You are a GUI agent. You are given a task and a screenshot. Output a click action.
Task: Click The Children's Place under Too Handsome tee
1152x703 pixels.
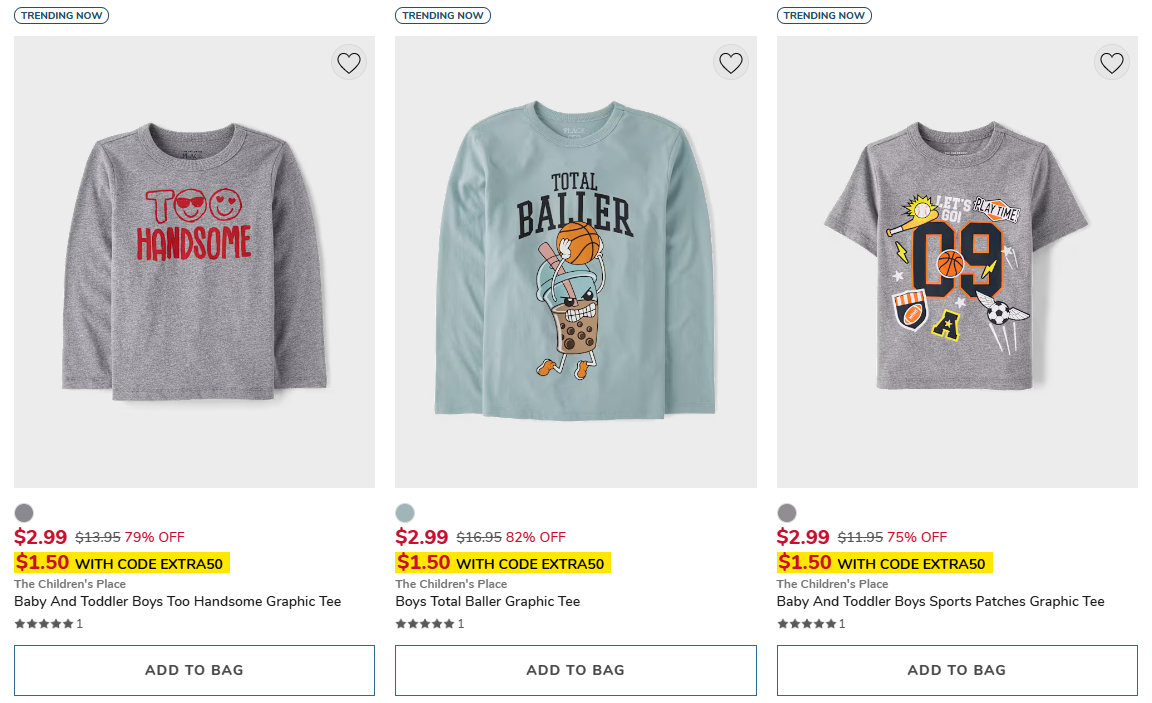coord(69,583)
